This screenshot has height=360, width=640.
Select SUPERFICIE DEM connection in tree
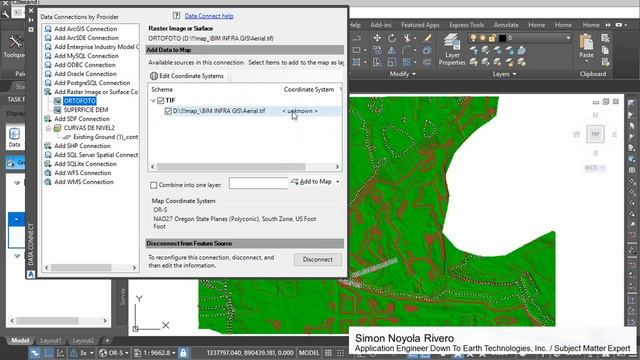[86, 110]
